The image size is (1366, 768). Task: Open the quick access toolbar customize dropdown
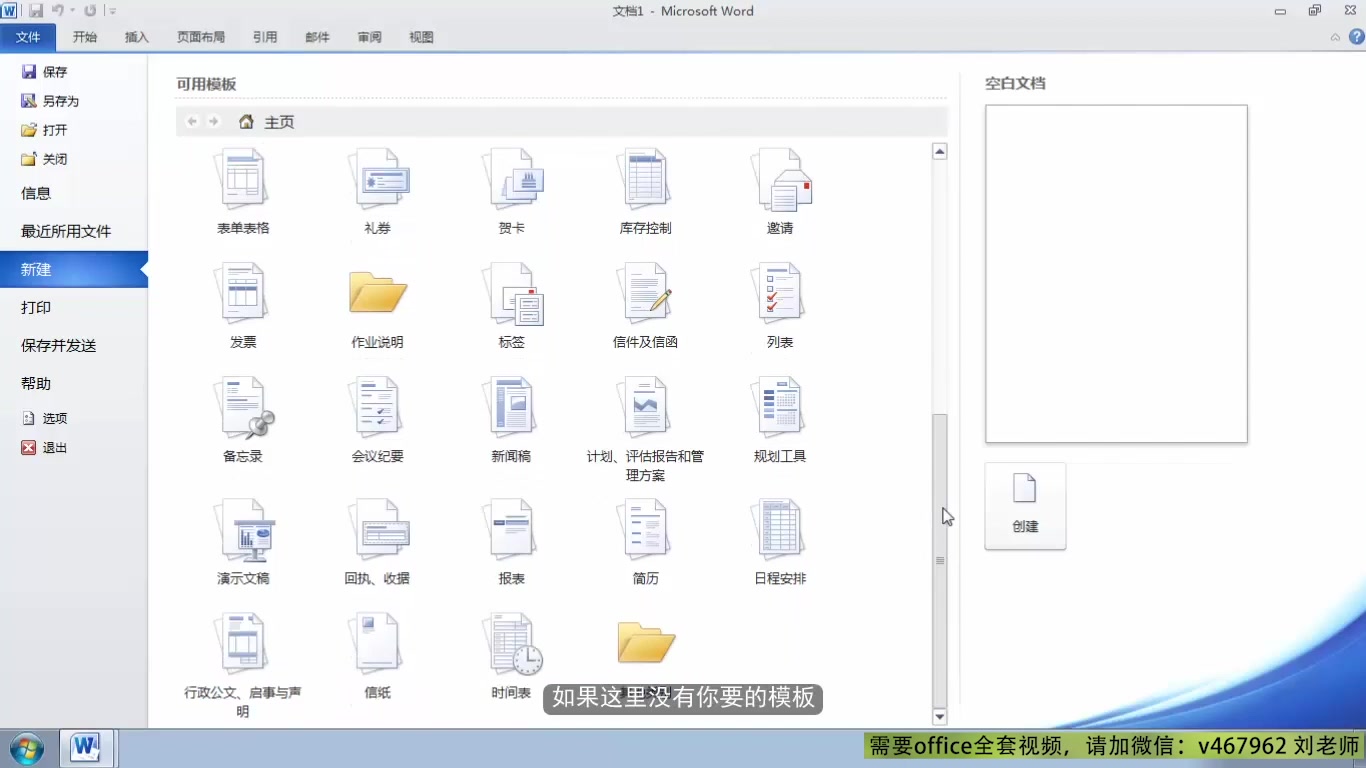(112, 11)
